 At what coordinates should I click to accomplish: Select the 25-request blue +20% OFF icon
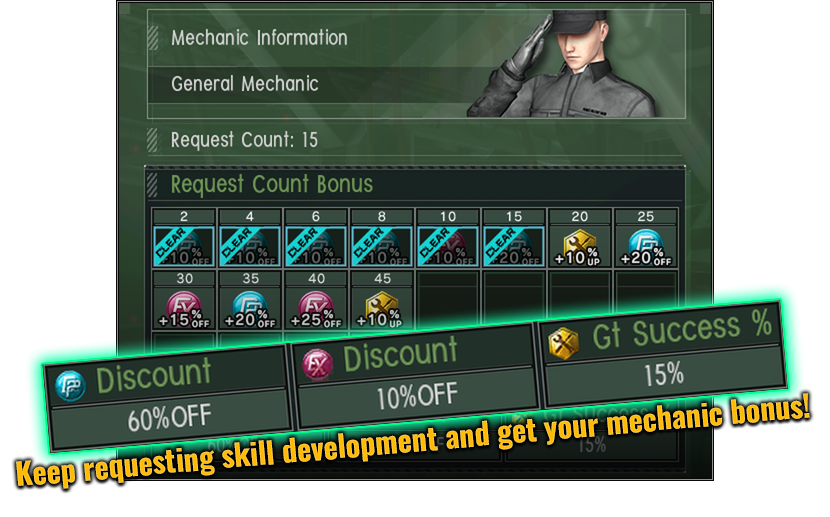point(646,247)
